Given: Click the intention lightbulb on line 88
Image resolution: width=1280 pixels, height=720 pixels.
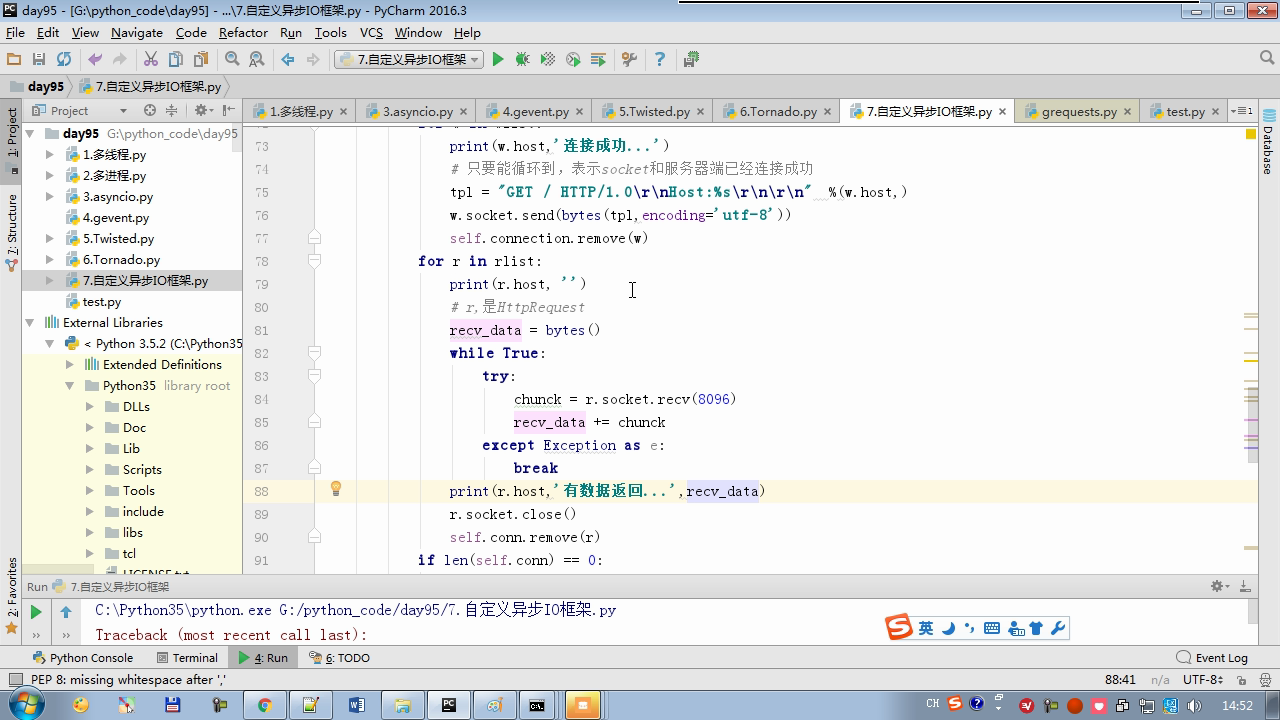Looking at the screenshot, I should point(336,489).
